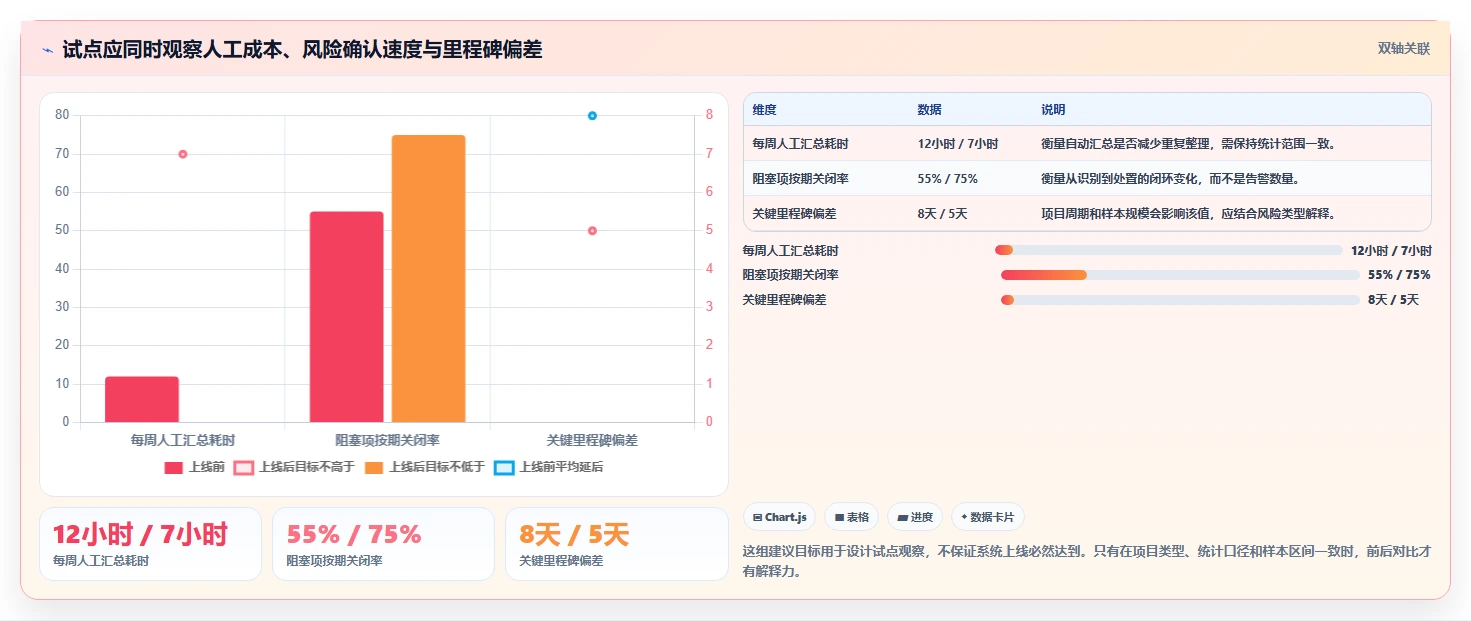Click the description starting 项目周期和样本规模
This screenshot has width=1471, height=621.
point(1189,214)
